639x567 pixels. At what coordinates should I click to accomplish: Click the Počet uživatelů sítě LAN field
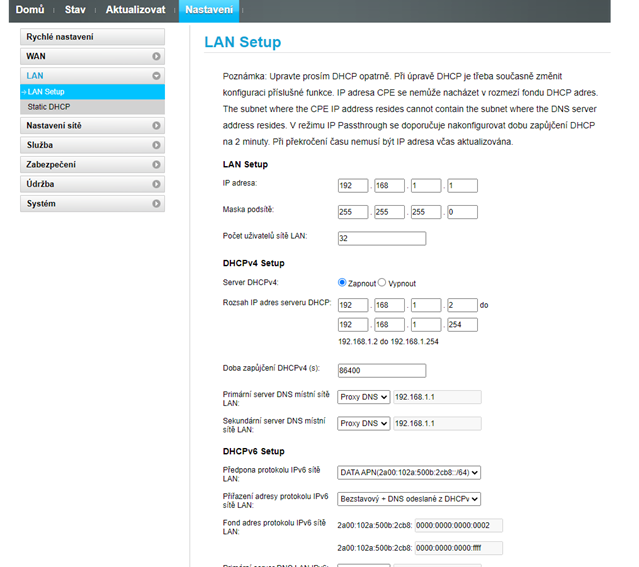tap(382, 238)
